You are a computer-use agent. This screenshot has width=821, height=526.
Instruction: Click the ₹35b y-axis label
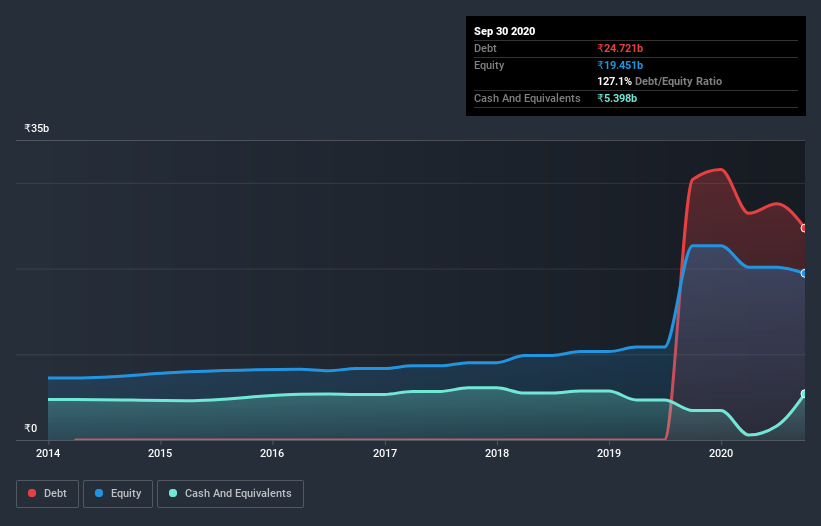pyautogui.click(x=37, y=128)
